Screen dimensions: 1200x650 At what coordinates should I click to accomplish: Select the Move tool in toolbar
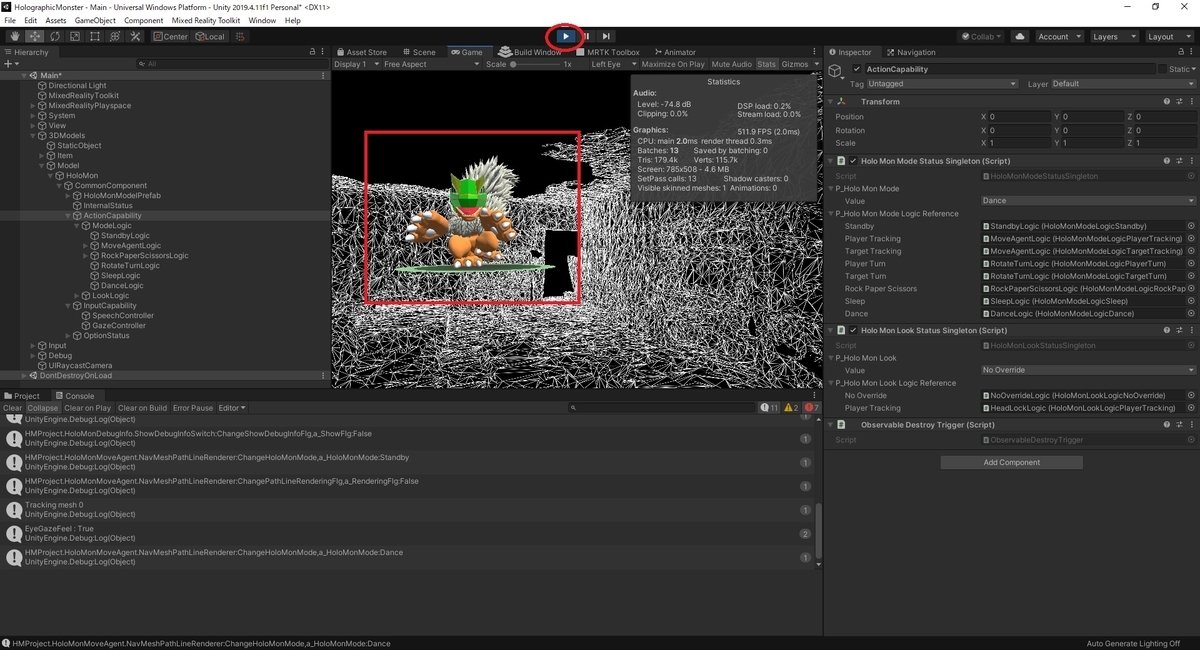pos(35,37)
